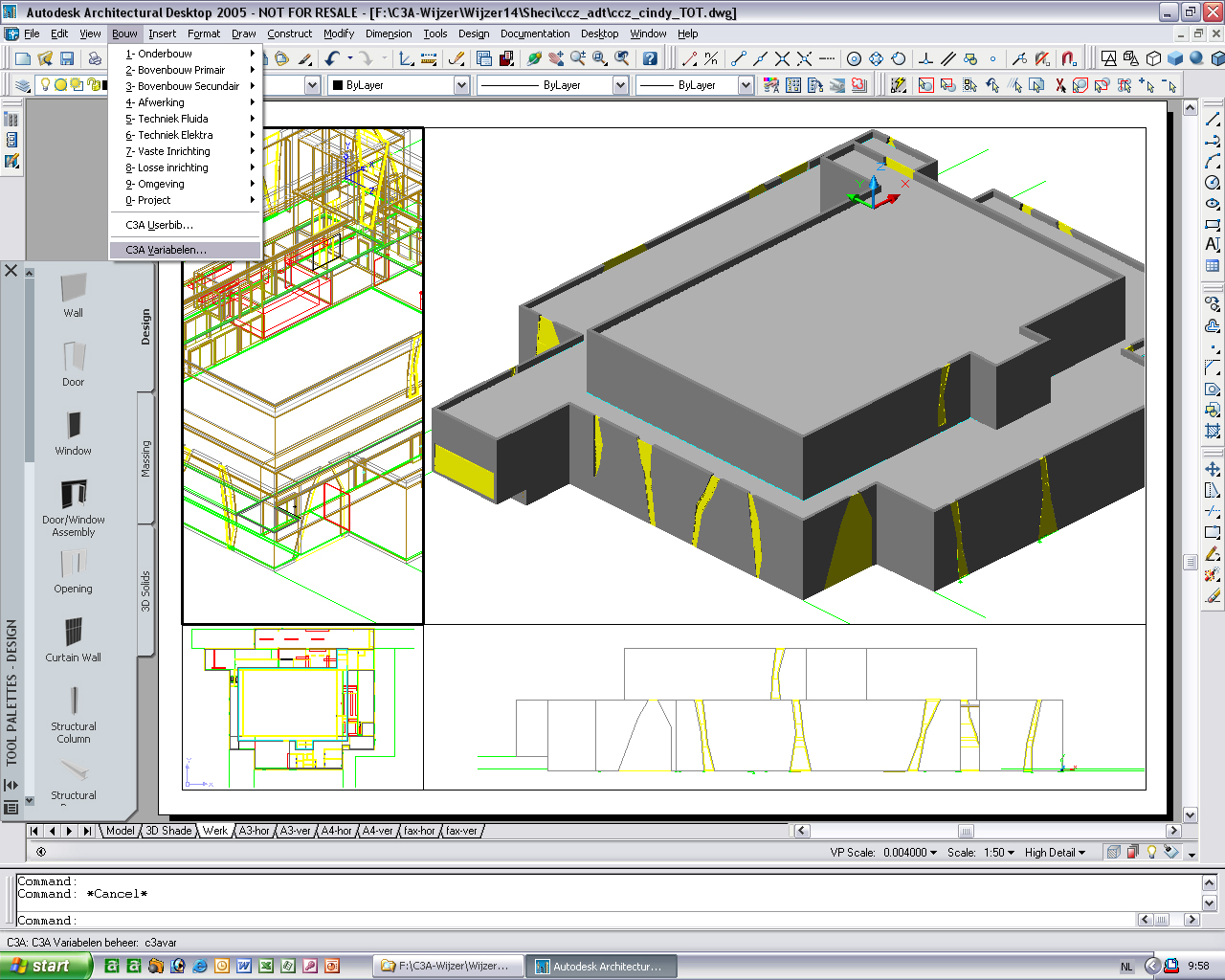Open the High Detail display configuration dropdown
The width and height of the screenshot is (1225, 980).
coord(1055,852)
